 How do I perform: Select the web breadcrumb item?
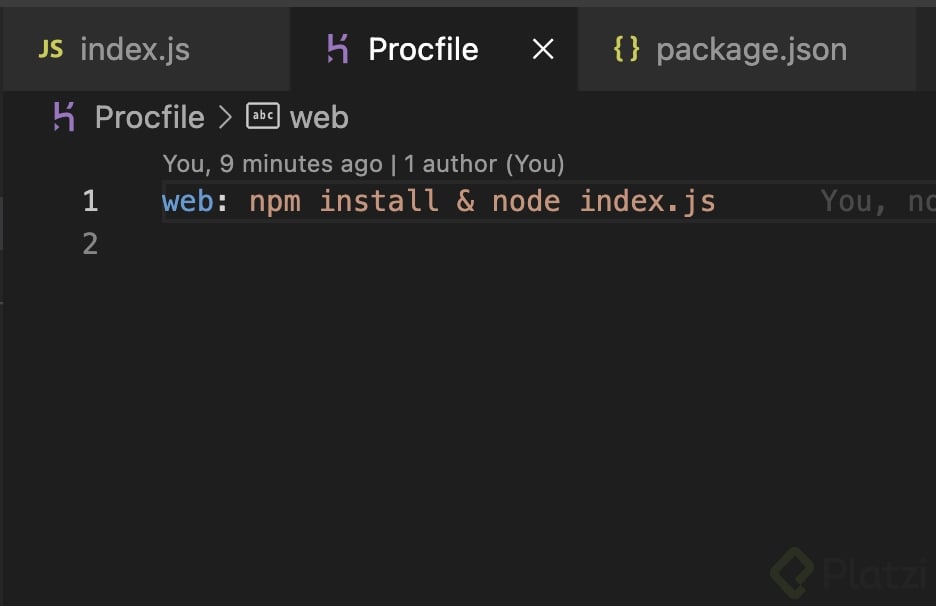click(x=319, y=117)
